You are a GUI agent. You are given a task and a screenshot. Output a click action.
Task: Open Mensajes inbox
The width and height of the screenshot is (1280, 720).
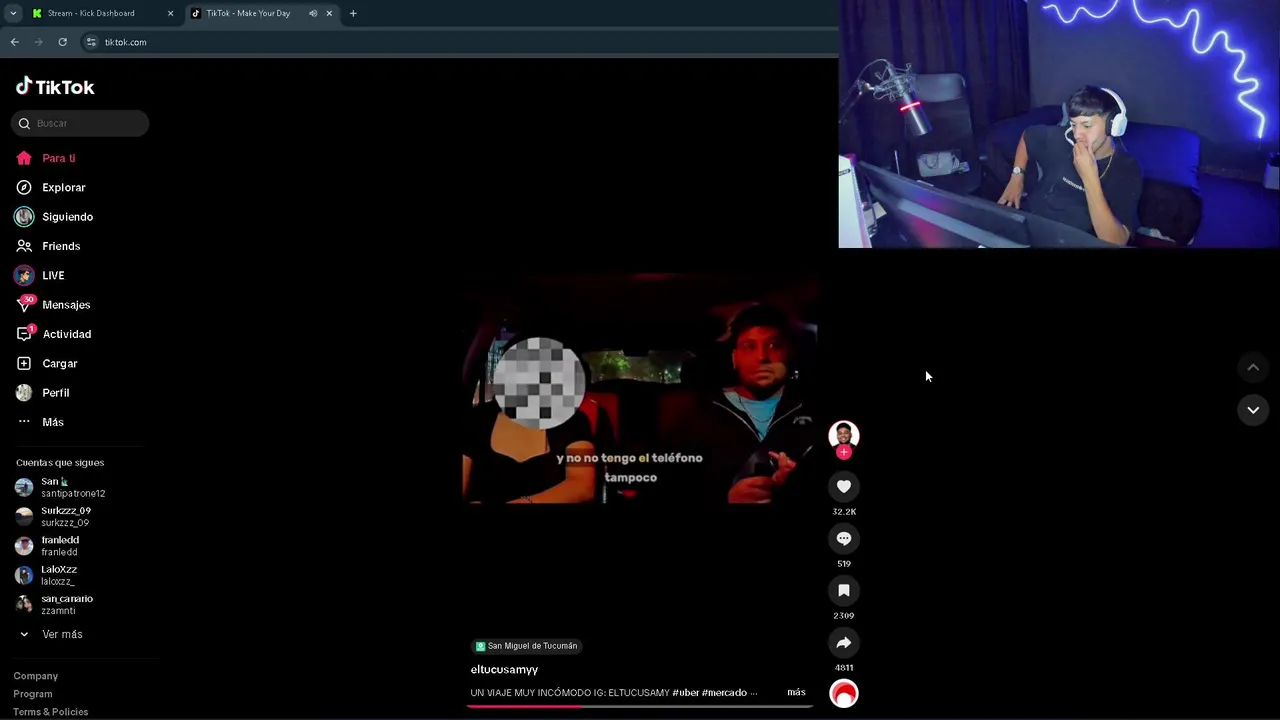53,305
